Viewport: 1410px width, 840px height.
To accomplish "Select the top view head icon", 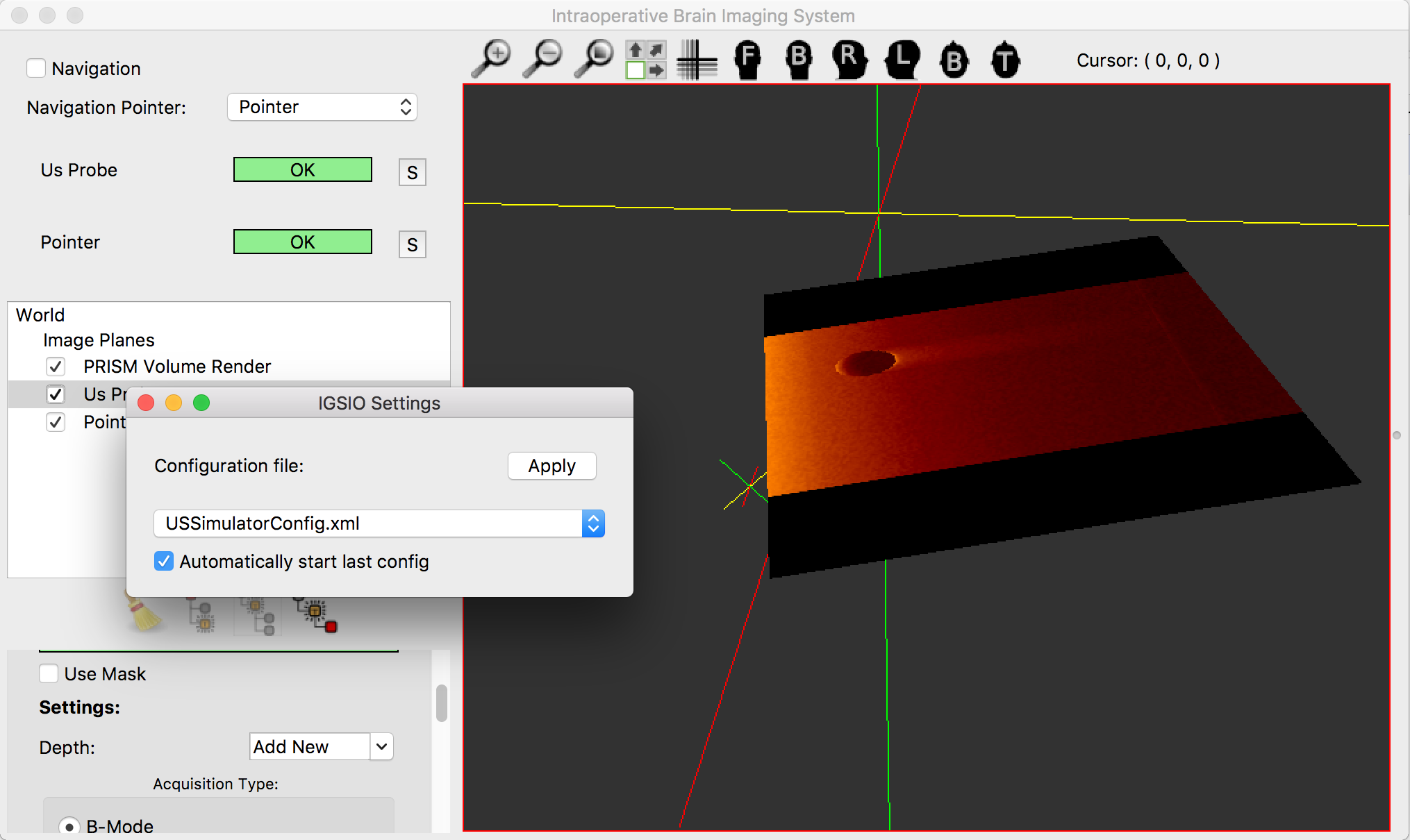I will click(1004, 60).
